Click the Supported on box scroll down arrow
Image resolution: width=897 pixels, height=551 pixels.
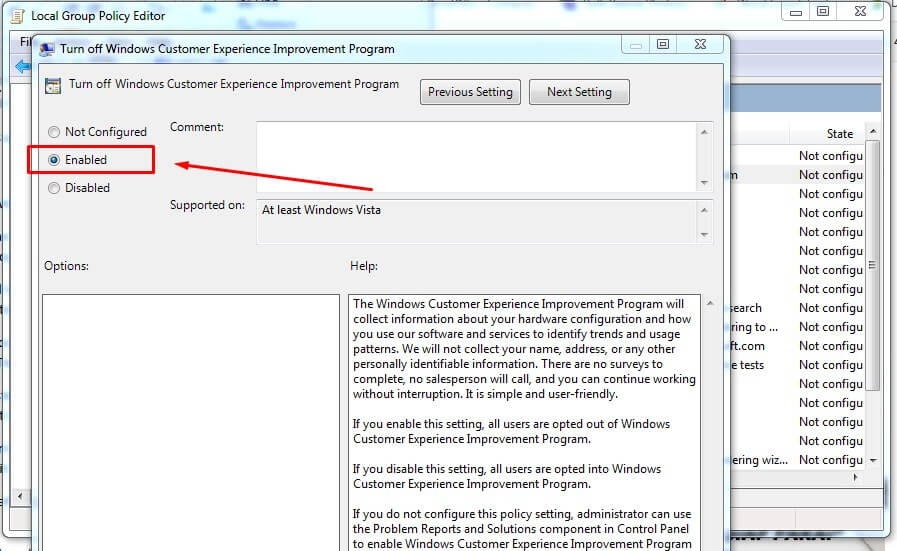click(x=704, y=235)
